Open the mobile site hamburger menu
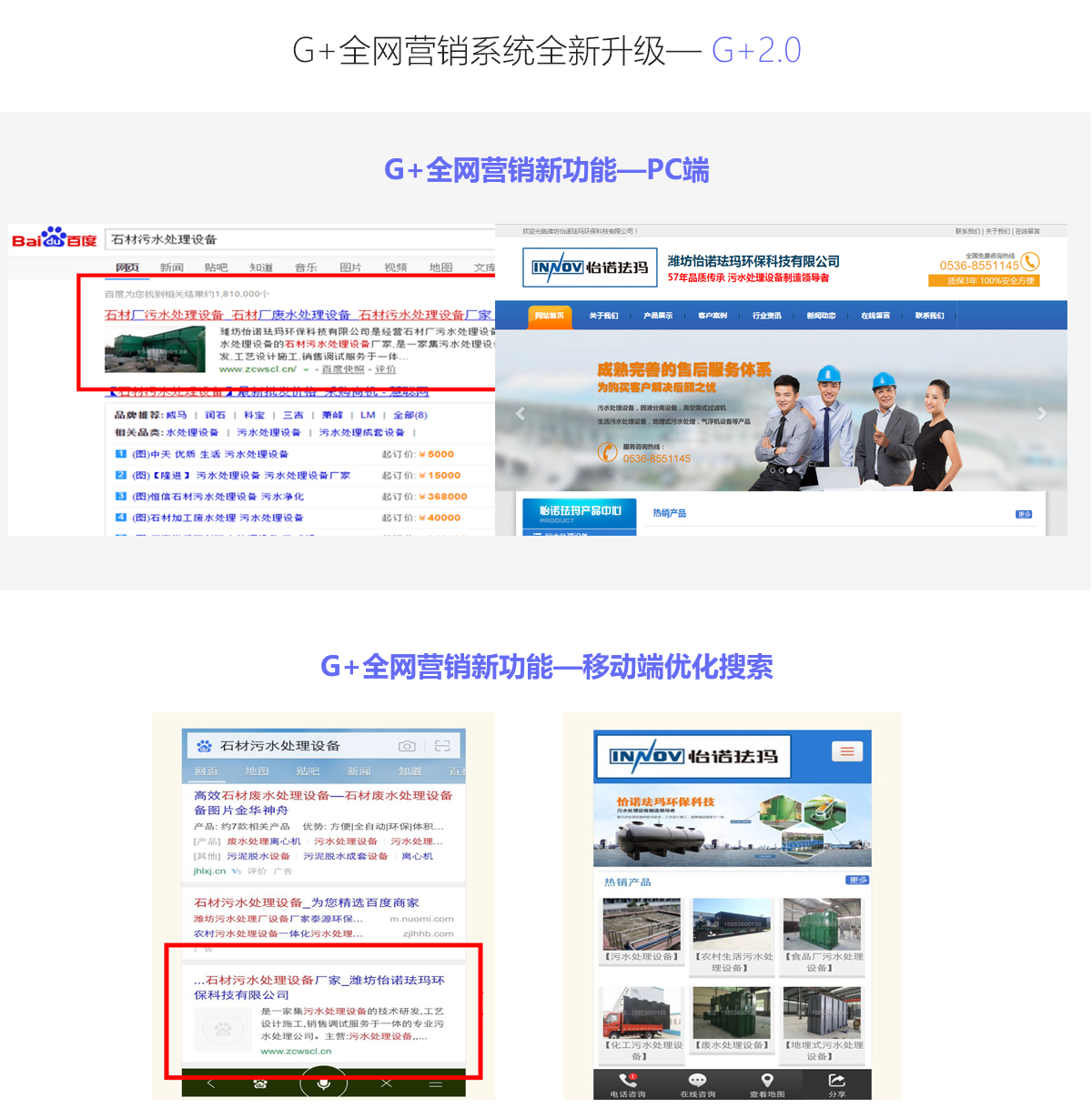Screen dimensions: 1092x1118 coord(846,751)
